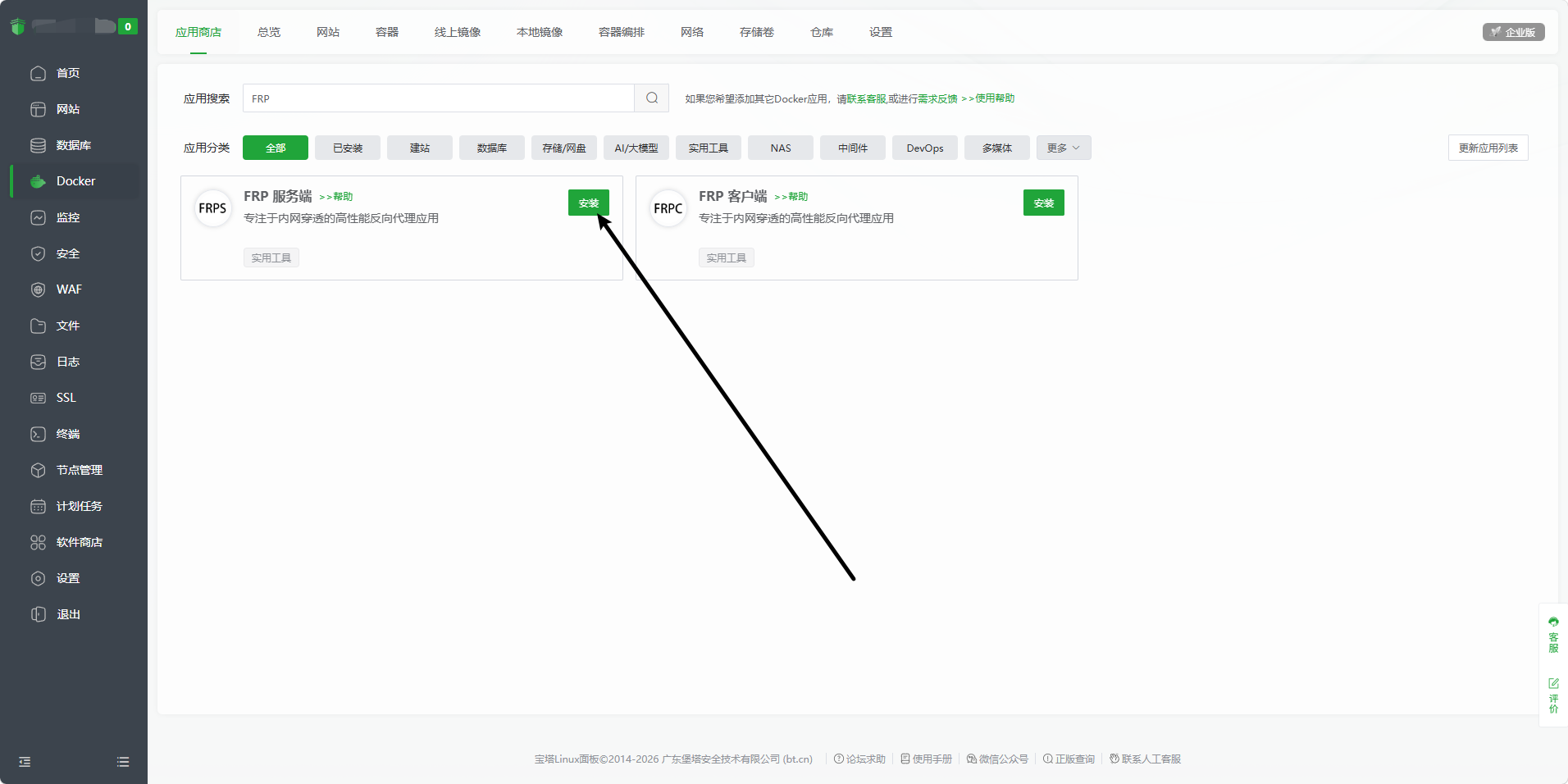Click the 应用搜索 input field
The image size is (1568, 784).
pos(439,98)
